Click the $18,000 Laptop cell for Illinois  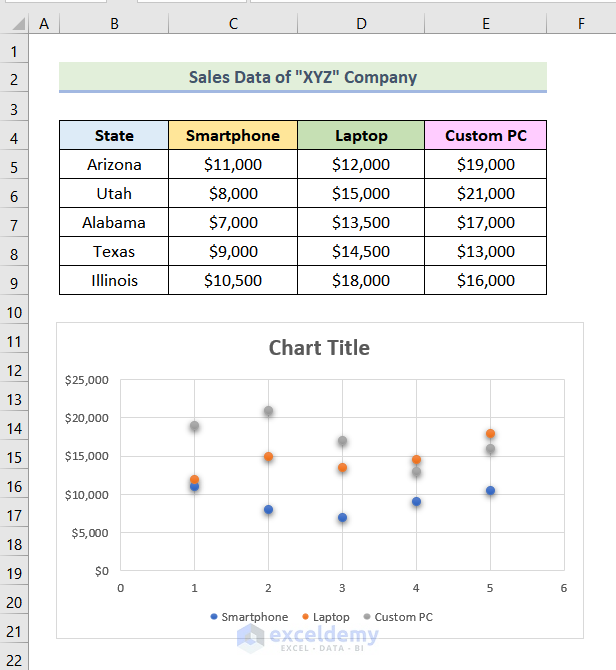pos(361,281)
